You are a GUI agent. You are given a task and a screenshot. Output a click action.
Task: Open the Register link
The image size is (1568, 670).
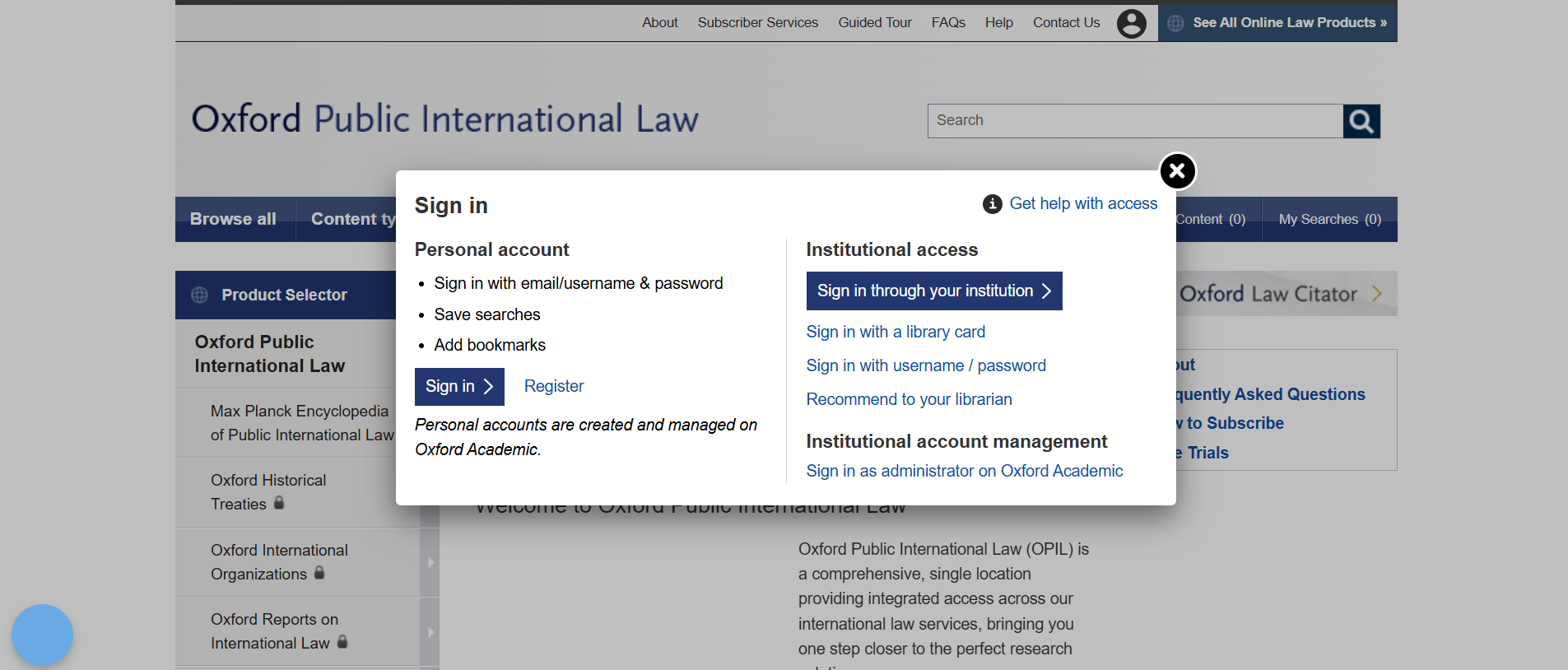pos(553,387)
